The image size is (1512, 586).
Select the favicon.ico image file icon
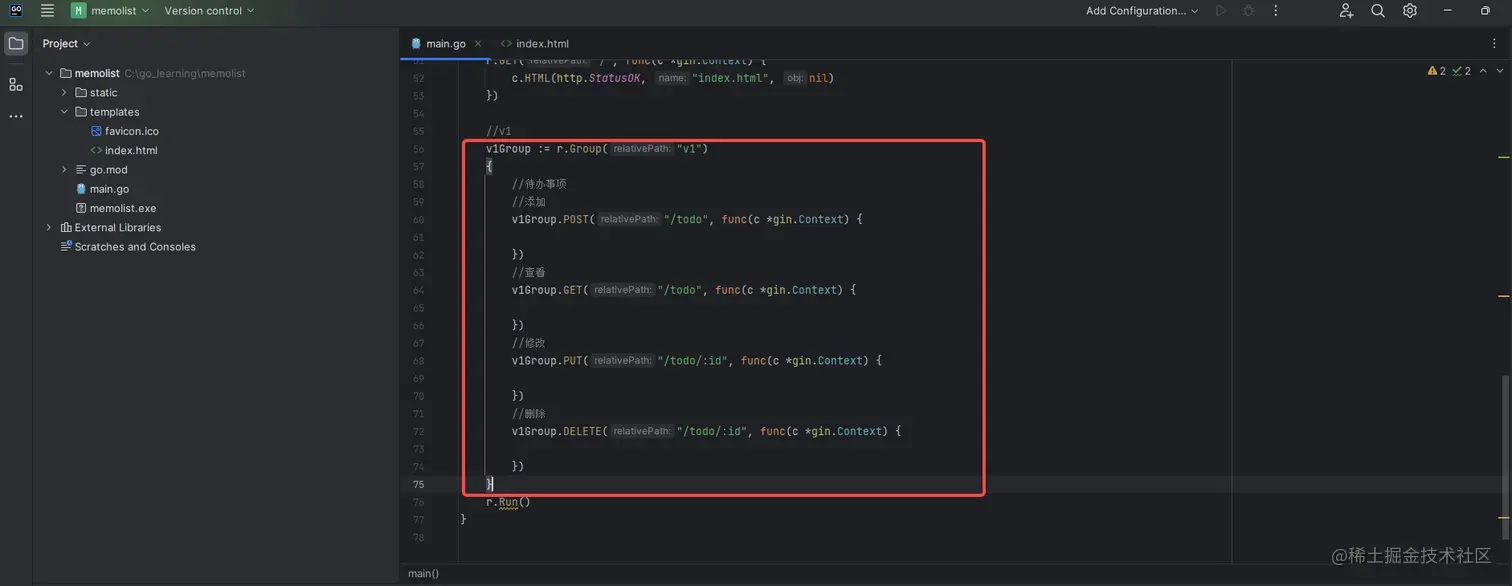96,131
